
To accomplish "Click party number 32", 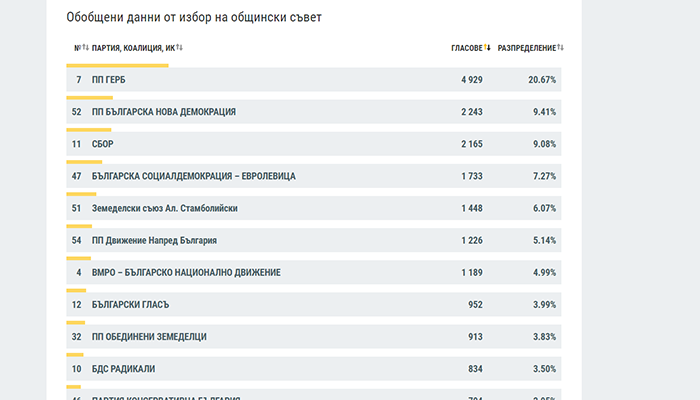I will click(x=77, y=337).
